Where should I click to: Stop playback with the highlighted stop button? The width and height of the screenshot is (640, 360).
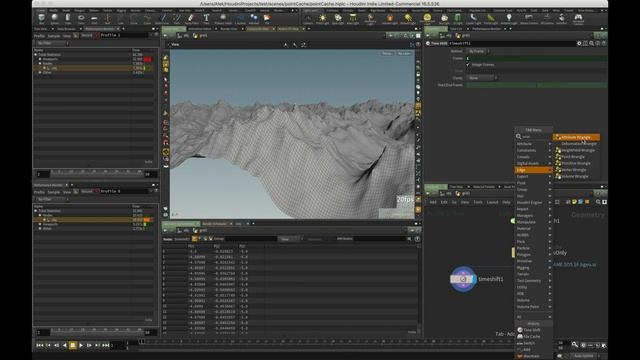pyautogui.click(x=73, y=345)
